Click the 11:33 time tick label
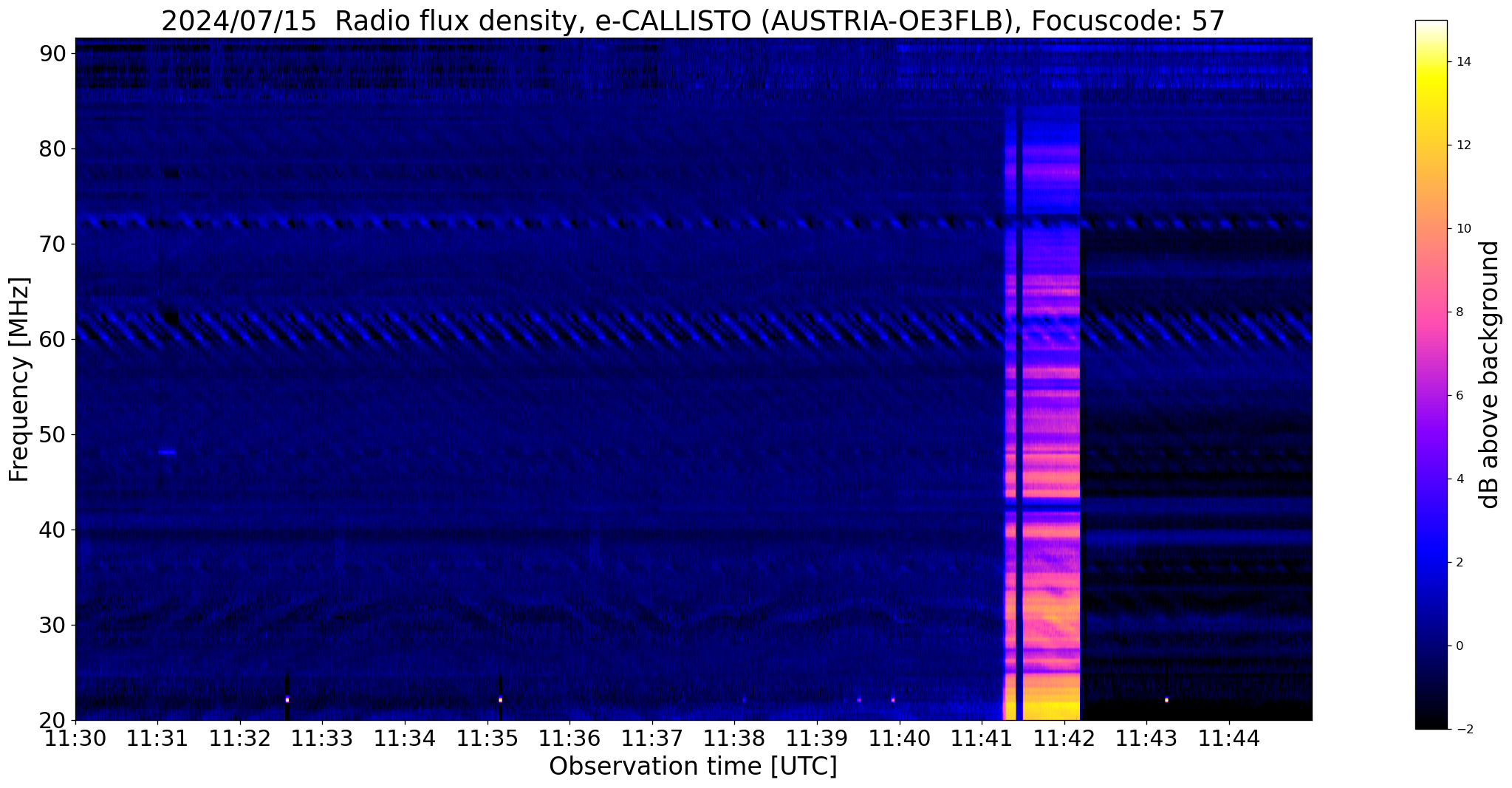Image resolution: width=1512 pixels, height=788 pixels. coord(322,739)
